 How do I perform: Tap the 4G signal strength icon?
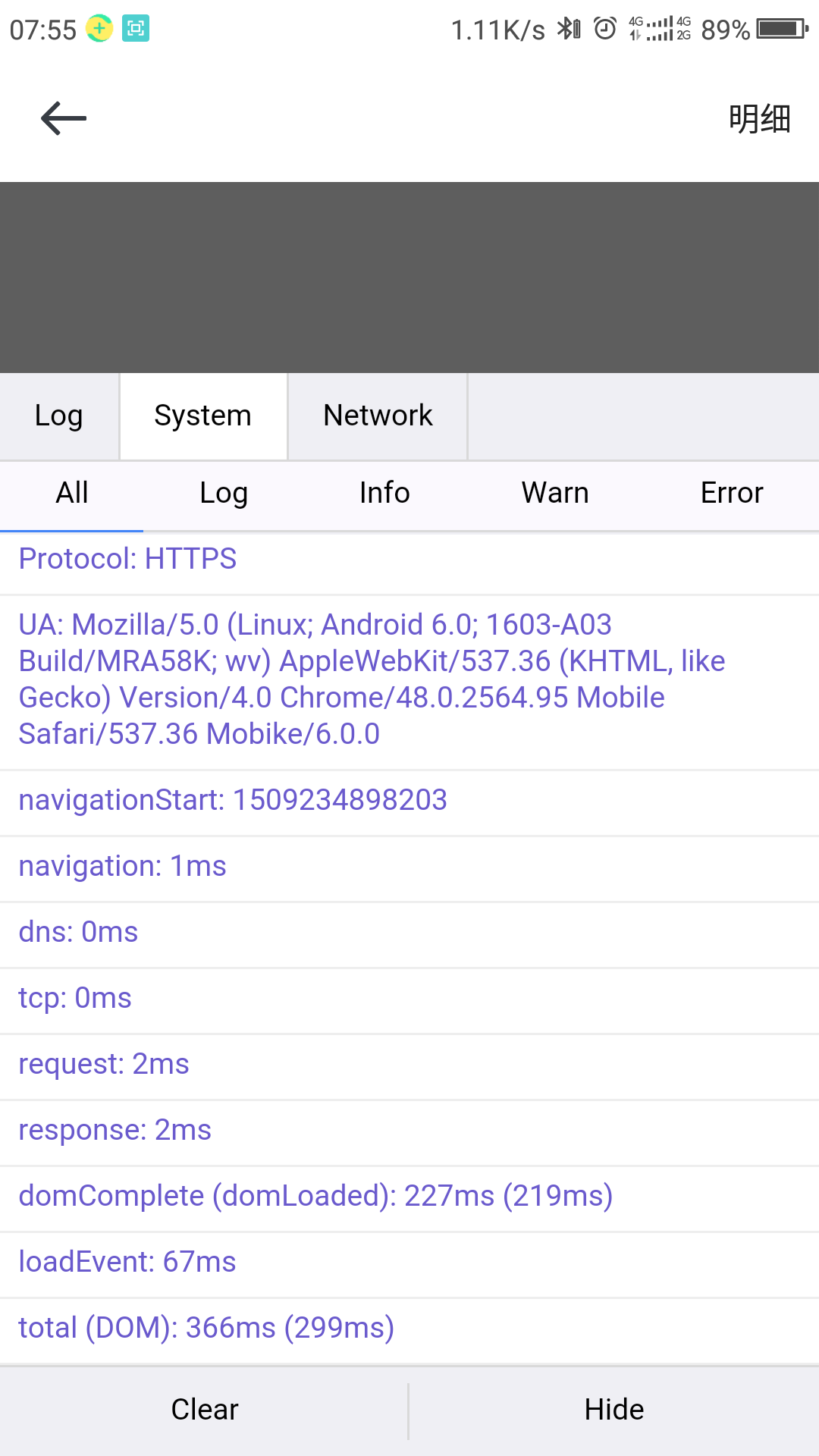660,29
